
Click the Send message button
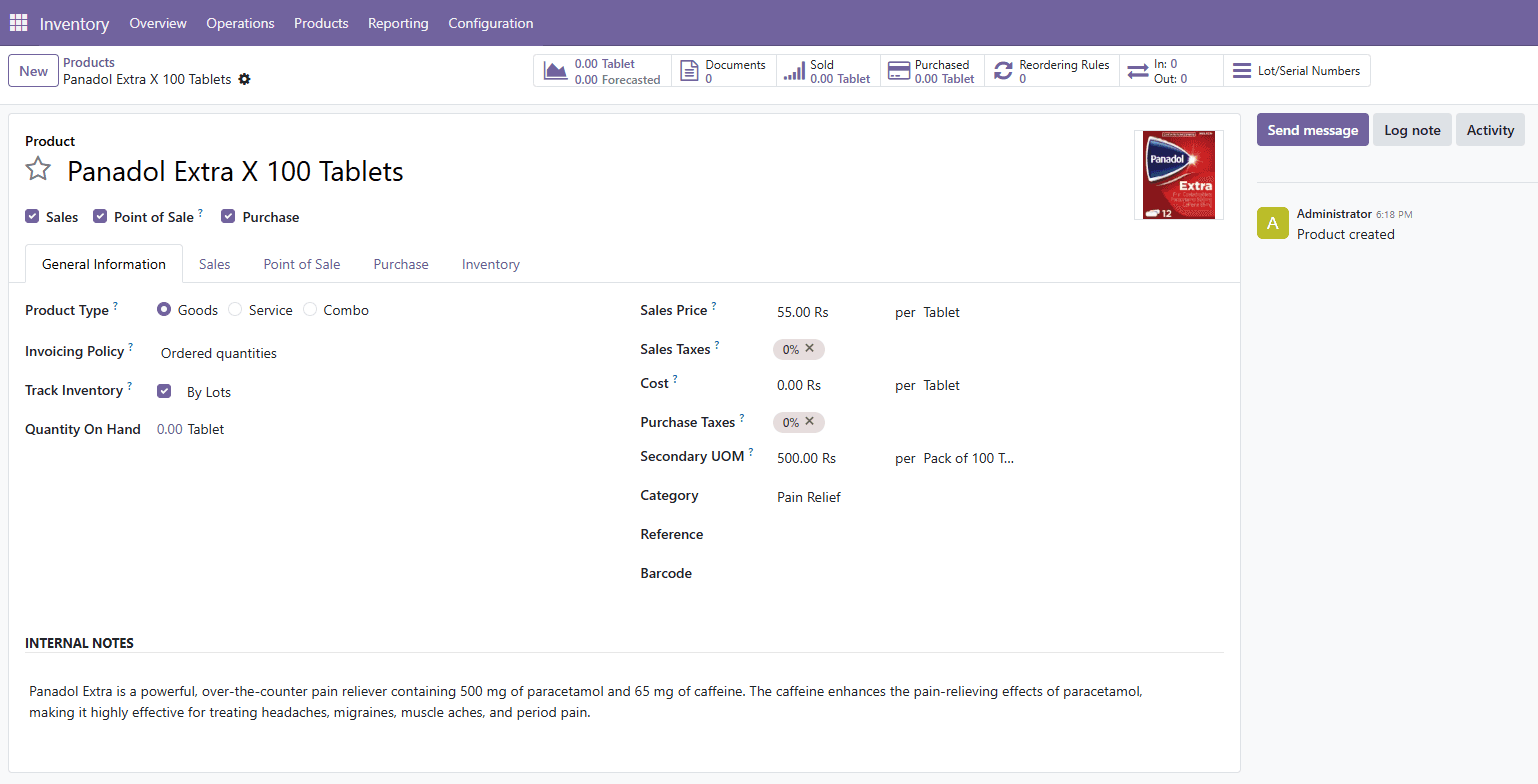point(1312,130)
